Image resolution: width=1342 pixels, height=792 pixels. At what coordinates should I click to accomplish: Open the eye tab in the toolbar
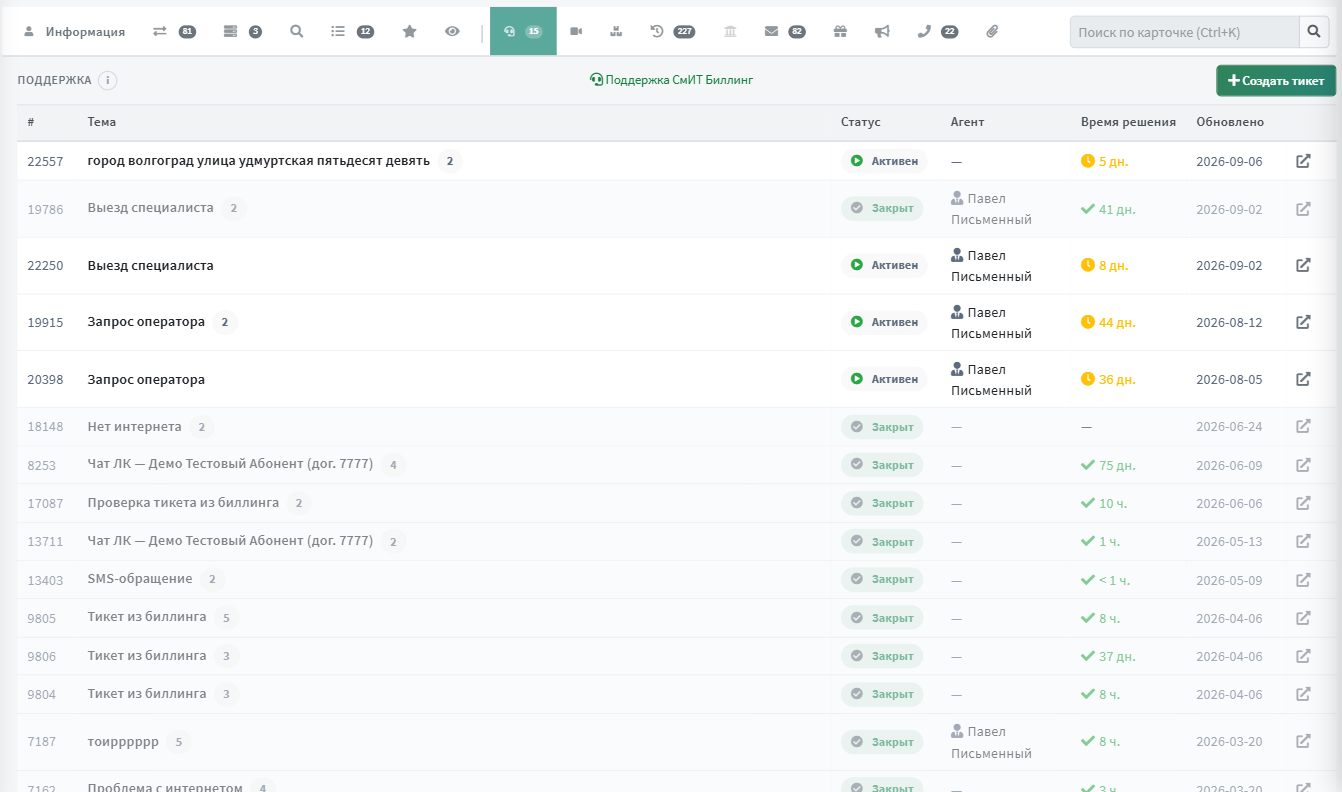(x=452, y=31)
